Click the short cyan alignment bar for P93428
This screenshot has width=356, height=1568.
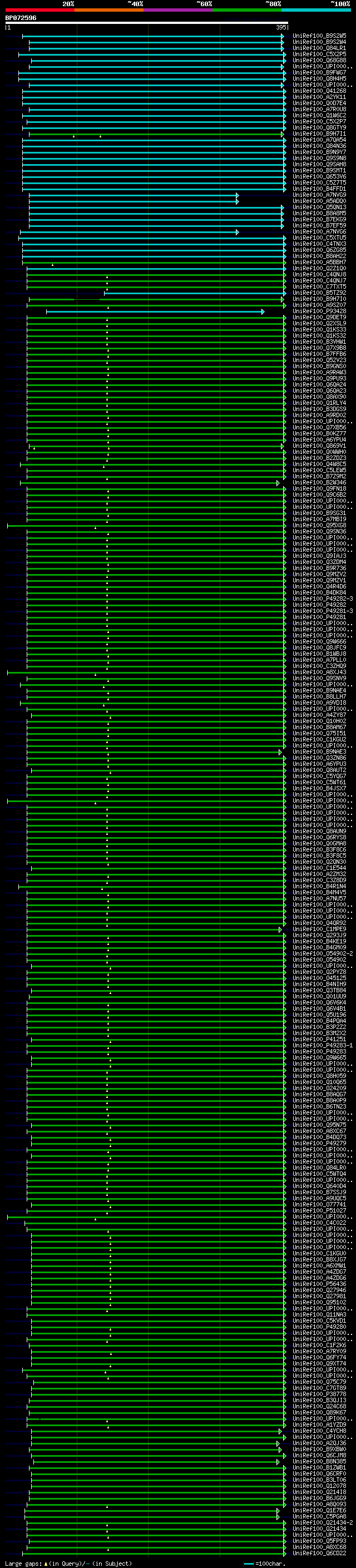tap(155, 311)
